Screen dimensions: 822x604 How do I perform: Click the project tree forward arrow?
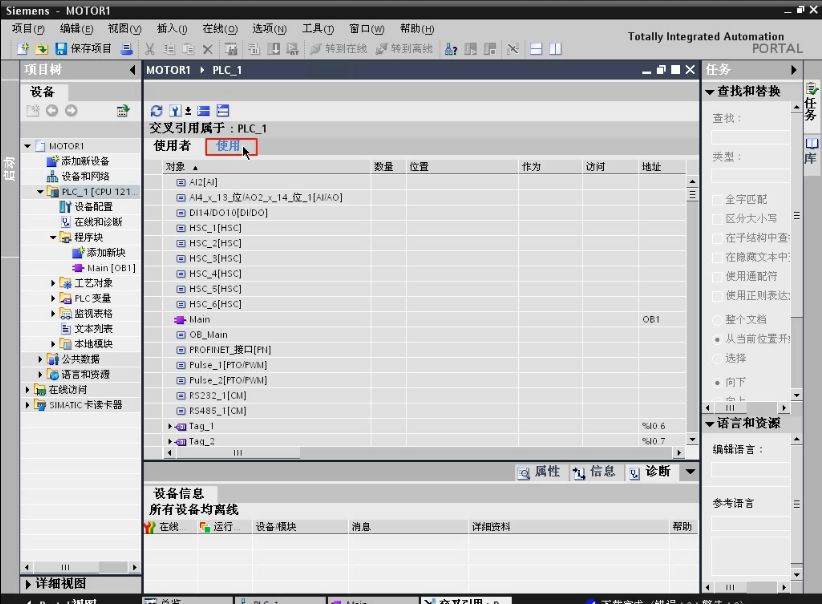pyautogui.click(x=71, y=111)
